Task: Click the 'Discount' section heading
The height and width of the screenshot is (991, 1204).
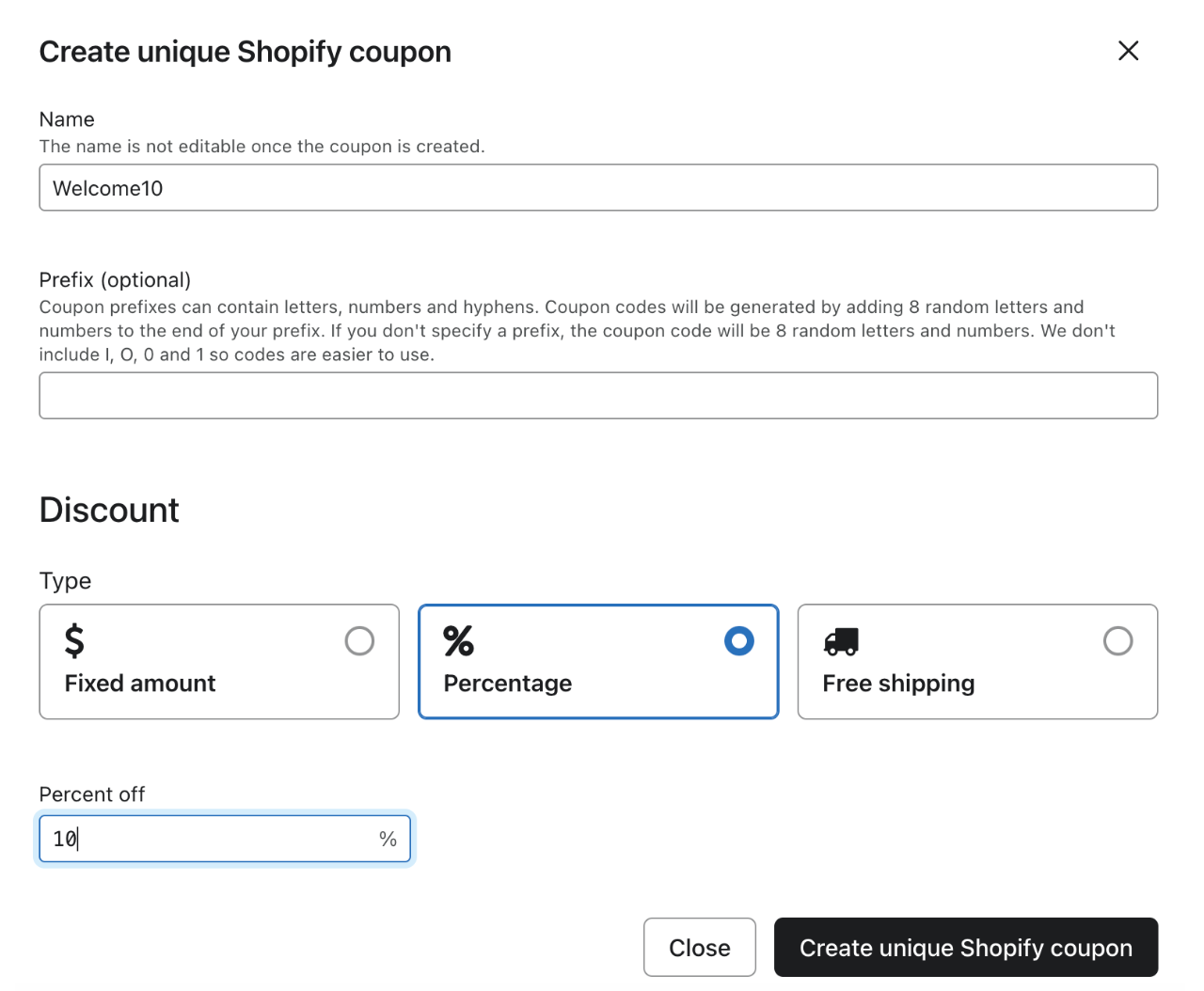Action: (109, 511)
